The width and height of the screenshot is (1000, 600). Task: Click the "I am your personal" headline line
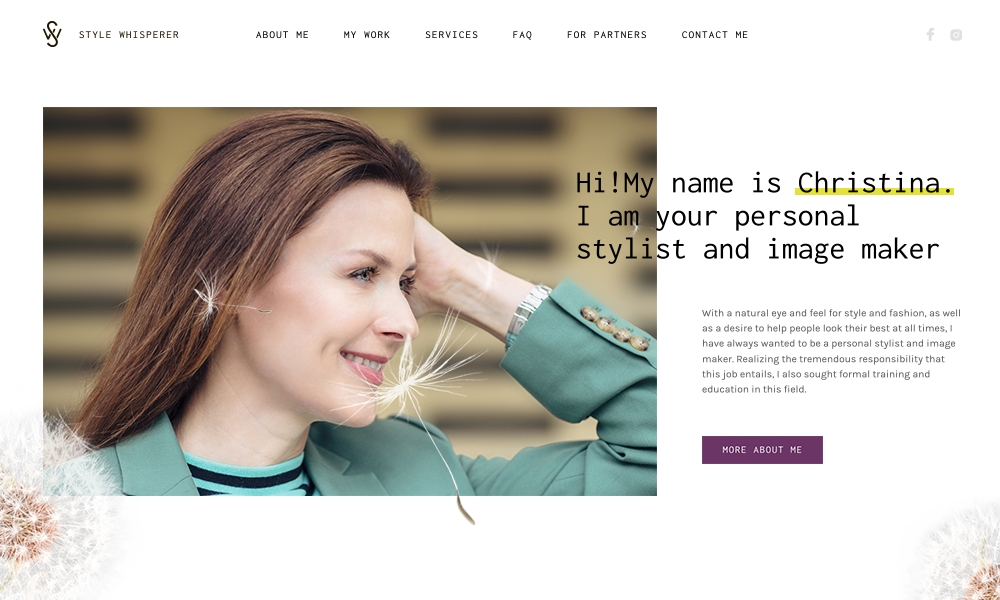tap(717, 216)
